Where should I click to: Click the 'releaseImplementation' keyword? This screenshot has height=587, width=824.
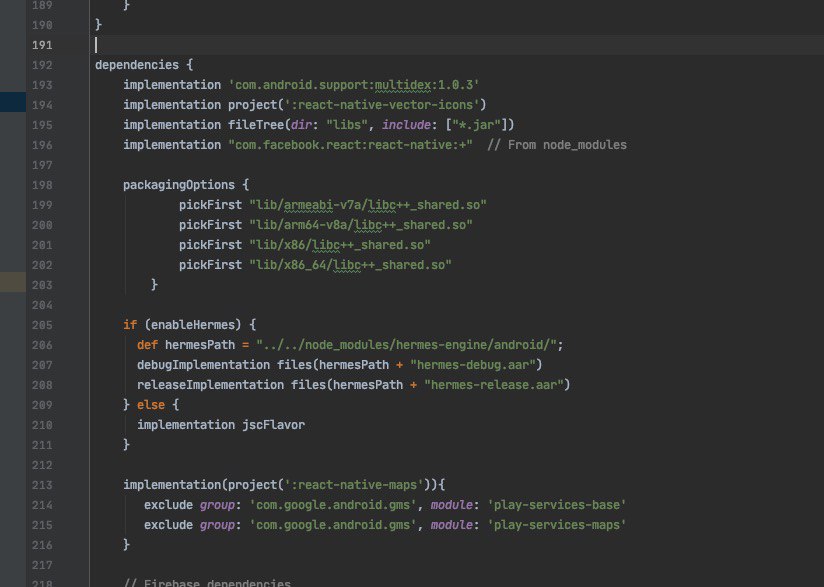[x=210, y=385]
